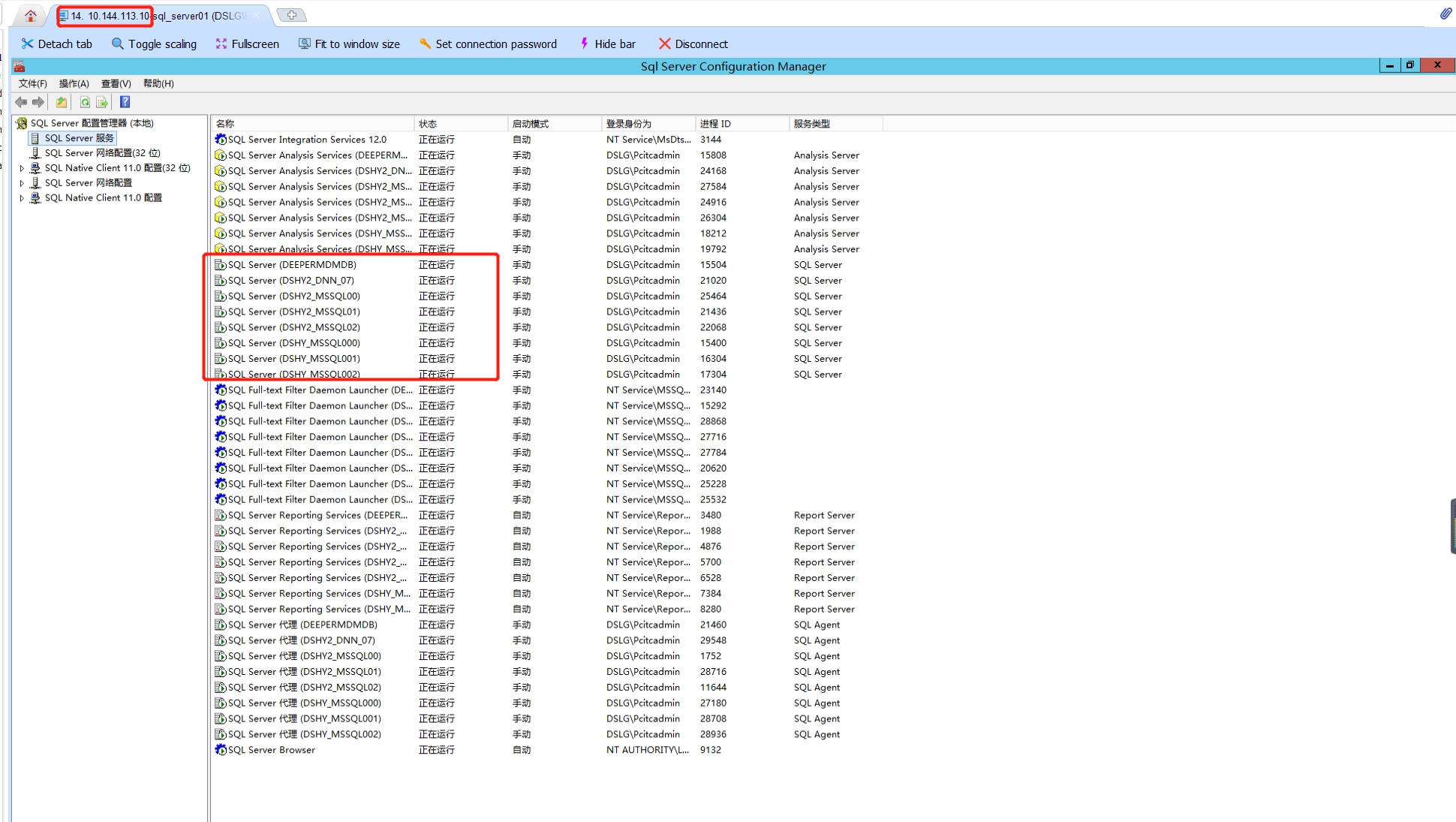The width and height of the screenshot is (1456, 822).
Task: Open the 文件(F) menu
Action: pyautogui.click(x=32, y=83)
